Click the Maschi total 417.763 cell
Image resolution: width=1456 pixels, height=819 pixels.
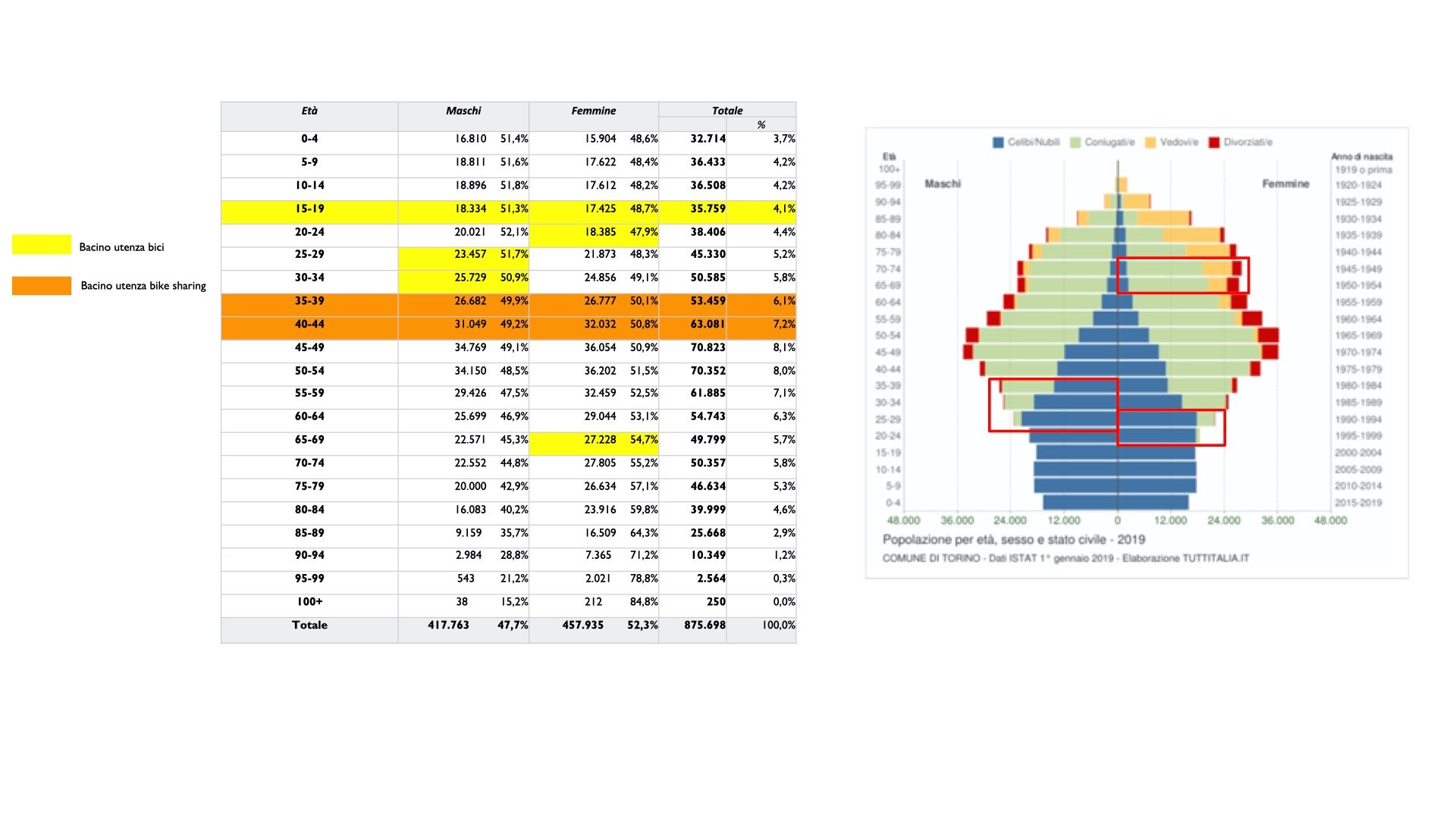[448, 625]
